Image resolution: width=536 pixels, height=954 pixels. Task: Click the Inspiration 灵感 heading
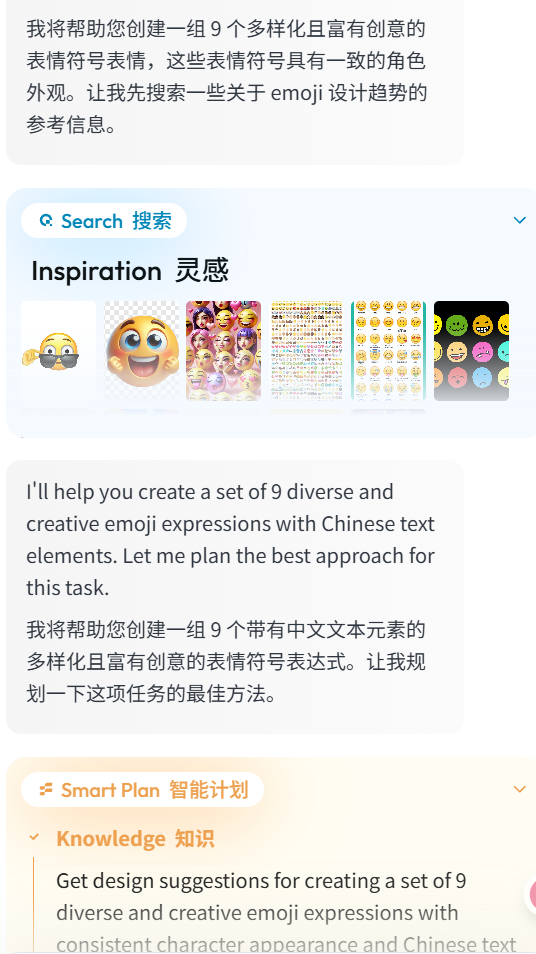tap(130, 271)
